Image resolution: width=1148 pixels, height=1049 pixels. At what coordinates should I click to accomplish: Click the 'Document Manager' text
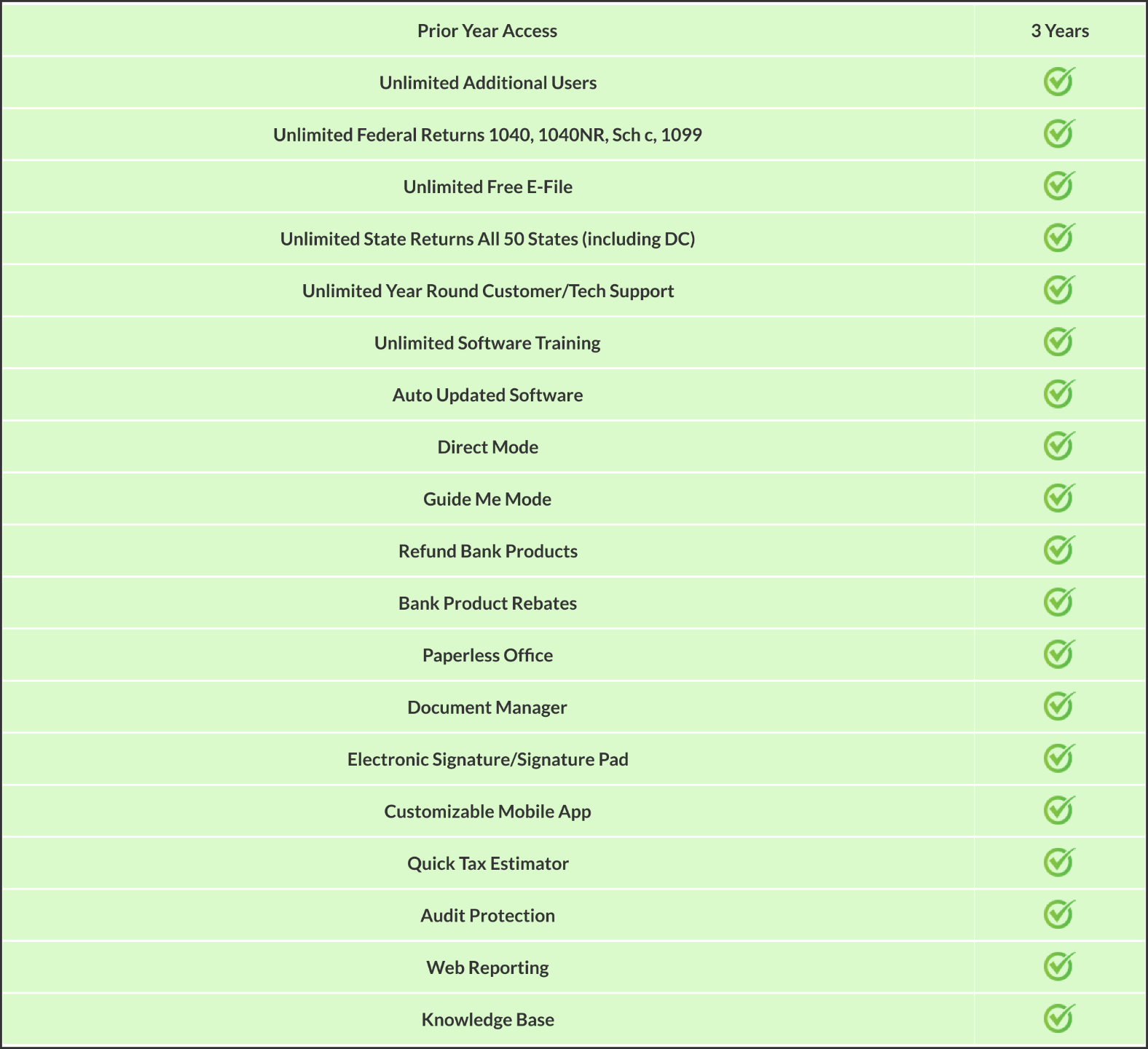pos(487,707)
